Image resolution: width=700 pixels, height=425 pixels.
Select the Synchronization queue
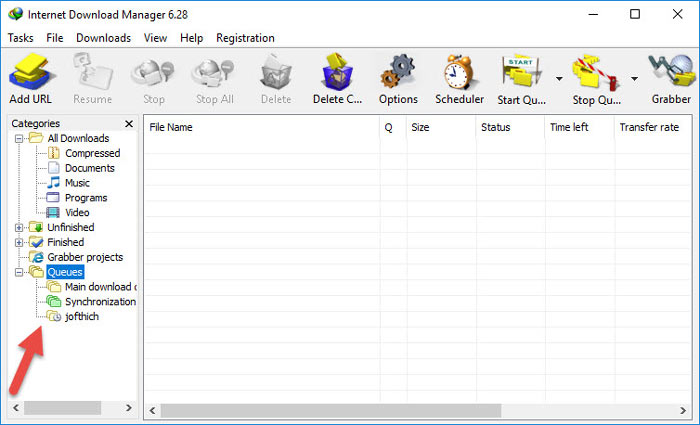[x=100, y=302]
